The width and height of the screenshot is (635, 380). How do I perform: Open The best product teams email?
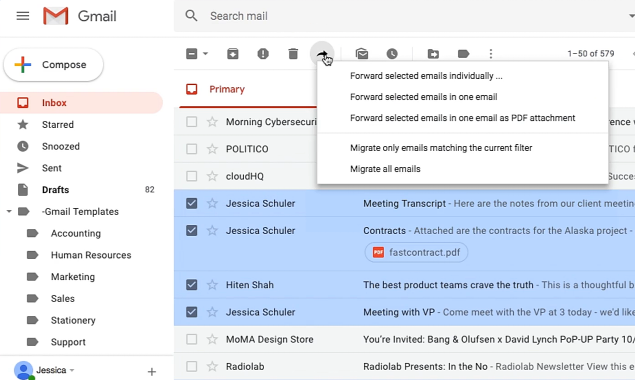pos(448,285)
